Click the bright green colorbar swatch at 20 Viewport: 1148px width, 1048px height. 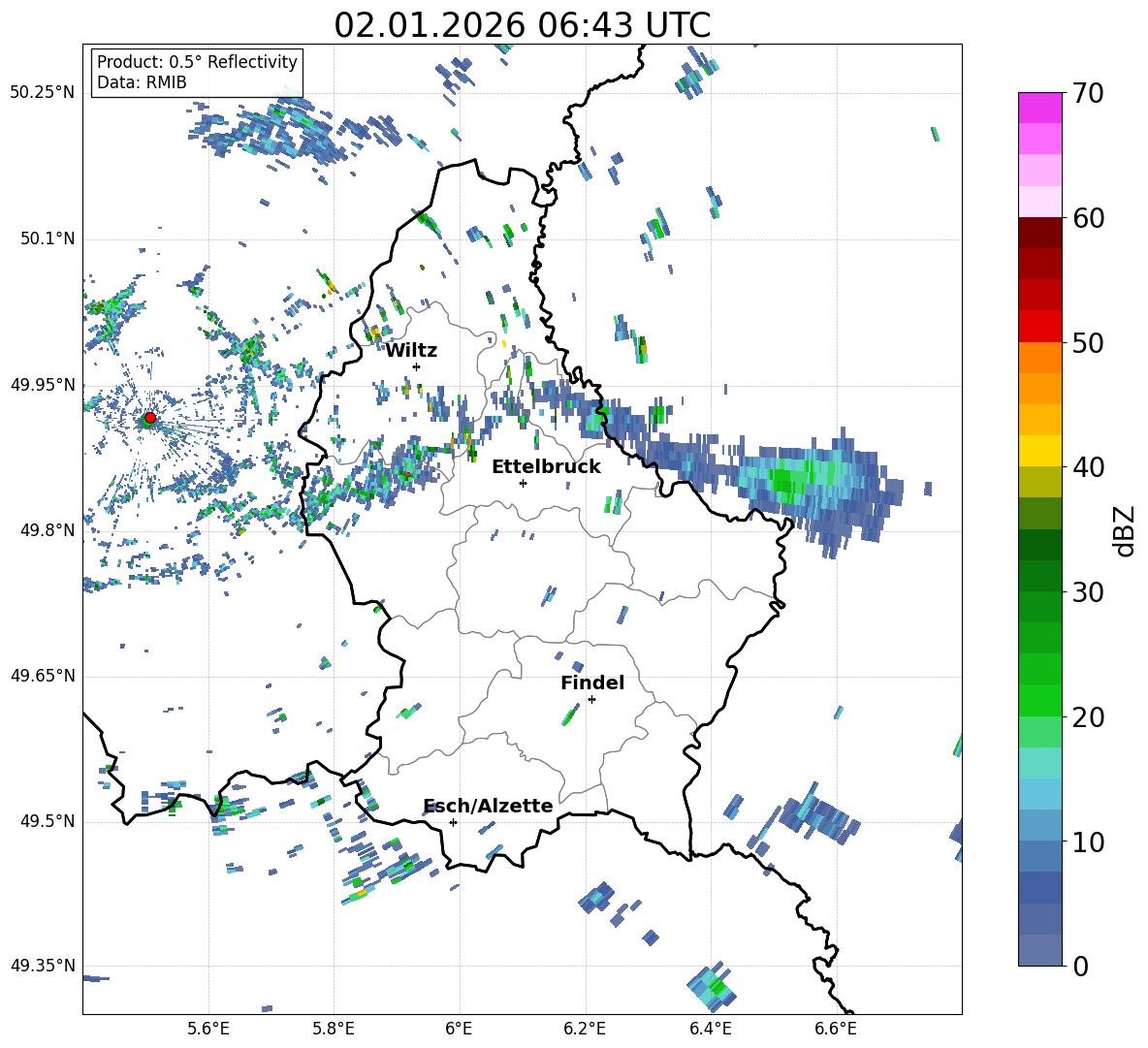click(x=1039, y=700)
